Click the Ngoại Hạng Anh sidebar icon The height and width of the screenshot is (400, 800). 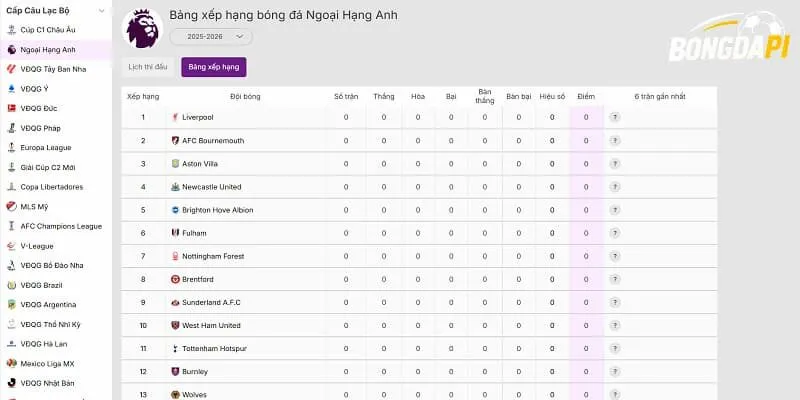[11, 49]
